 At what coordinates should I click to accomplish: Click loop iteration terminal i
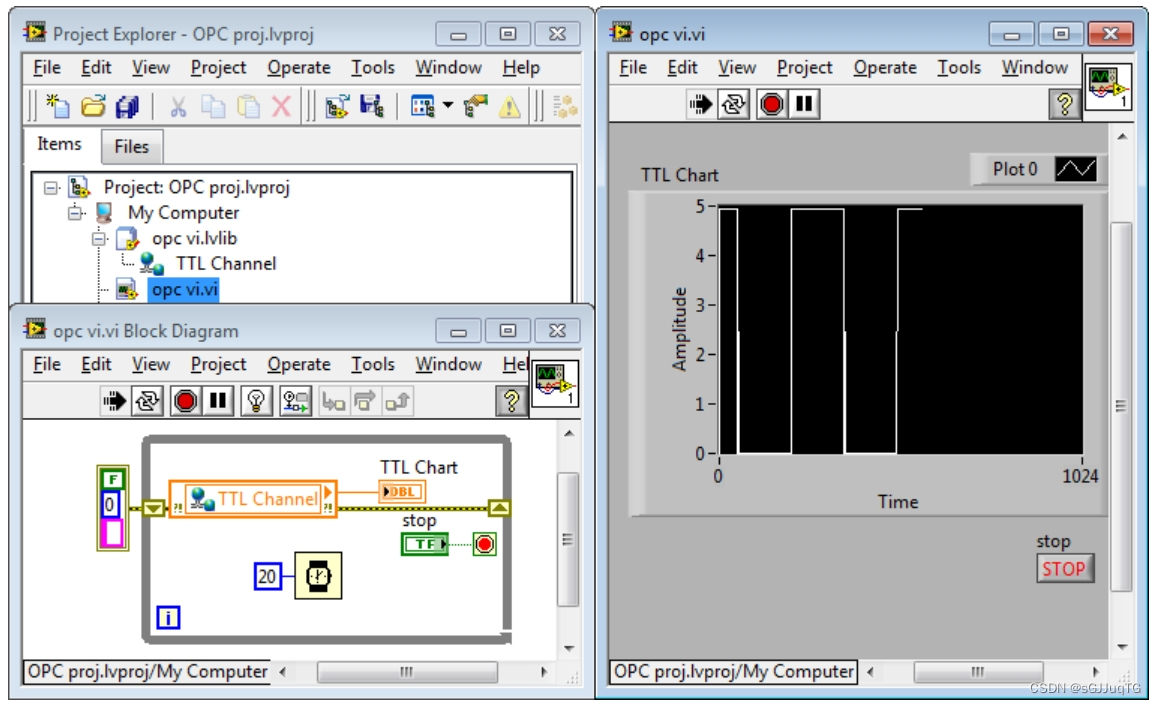(x=168, y=617)
